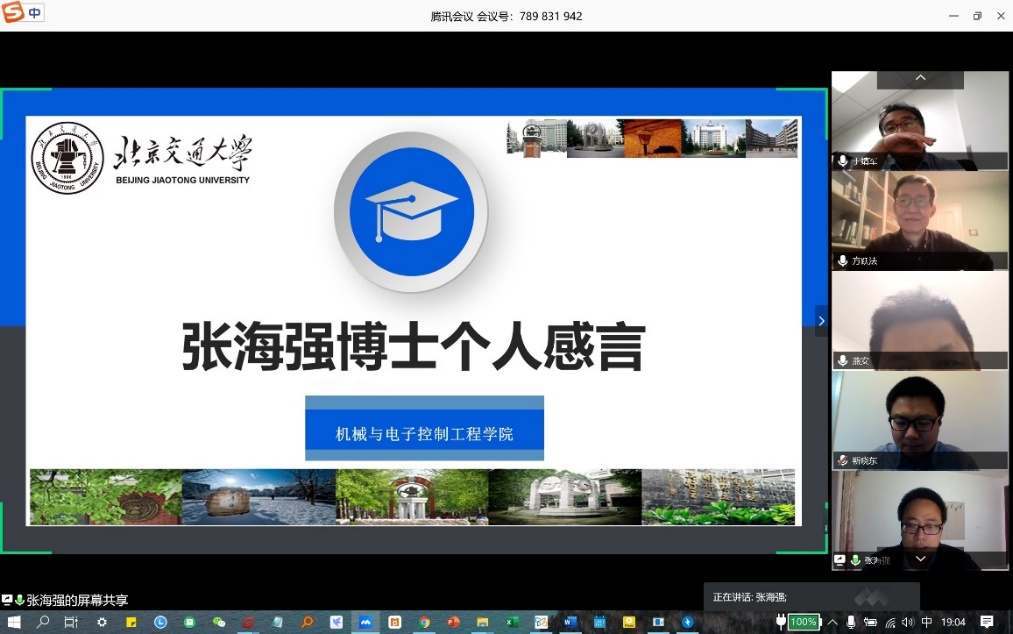Show hidden system tray icons
Screen dimensions: 1013x634
tap(832, 622)
